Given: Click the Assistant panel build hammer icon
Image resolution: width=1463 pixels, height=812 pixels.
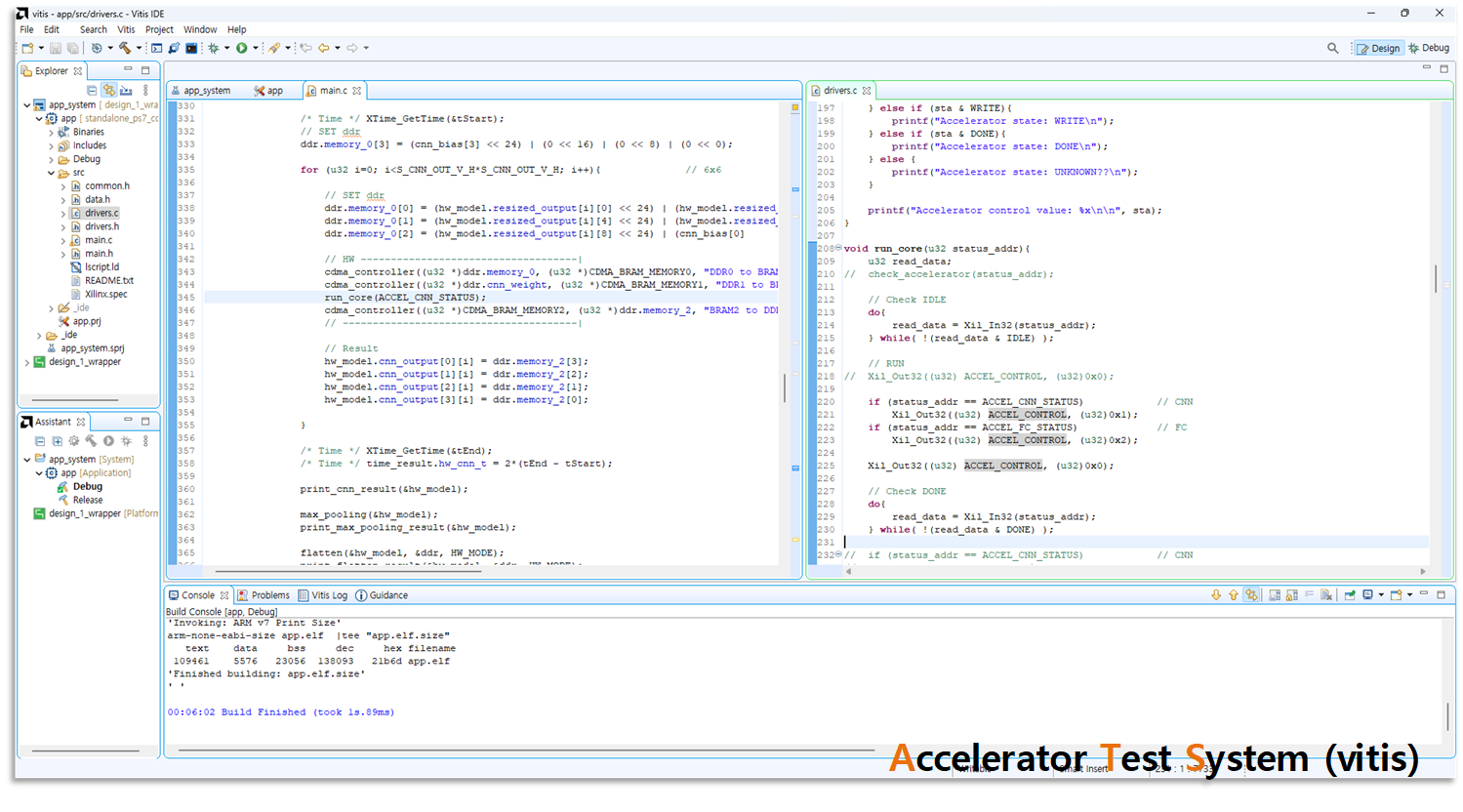Looking at the screenshot, I should click(x=91, y=441).
